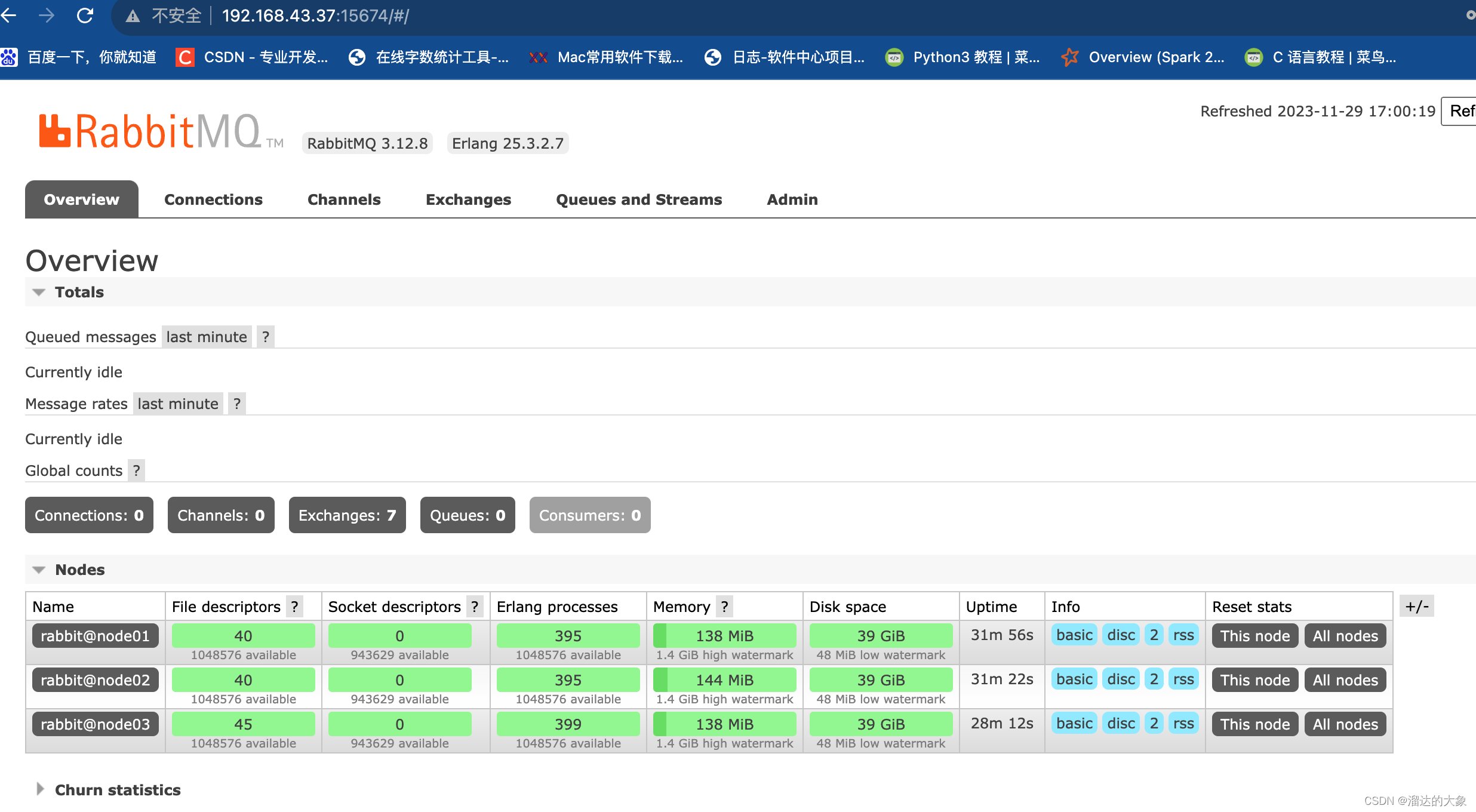
Task: Click the Erlang 25.3.2.7 version badge
Action: 508,143
